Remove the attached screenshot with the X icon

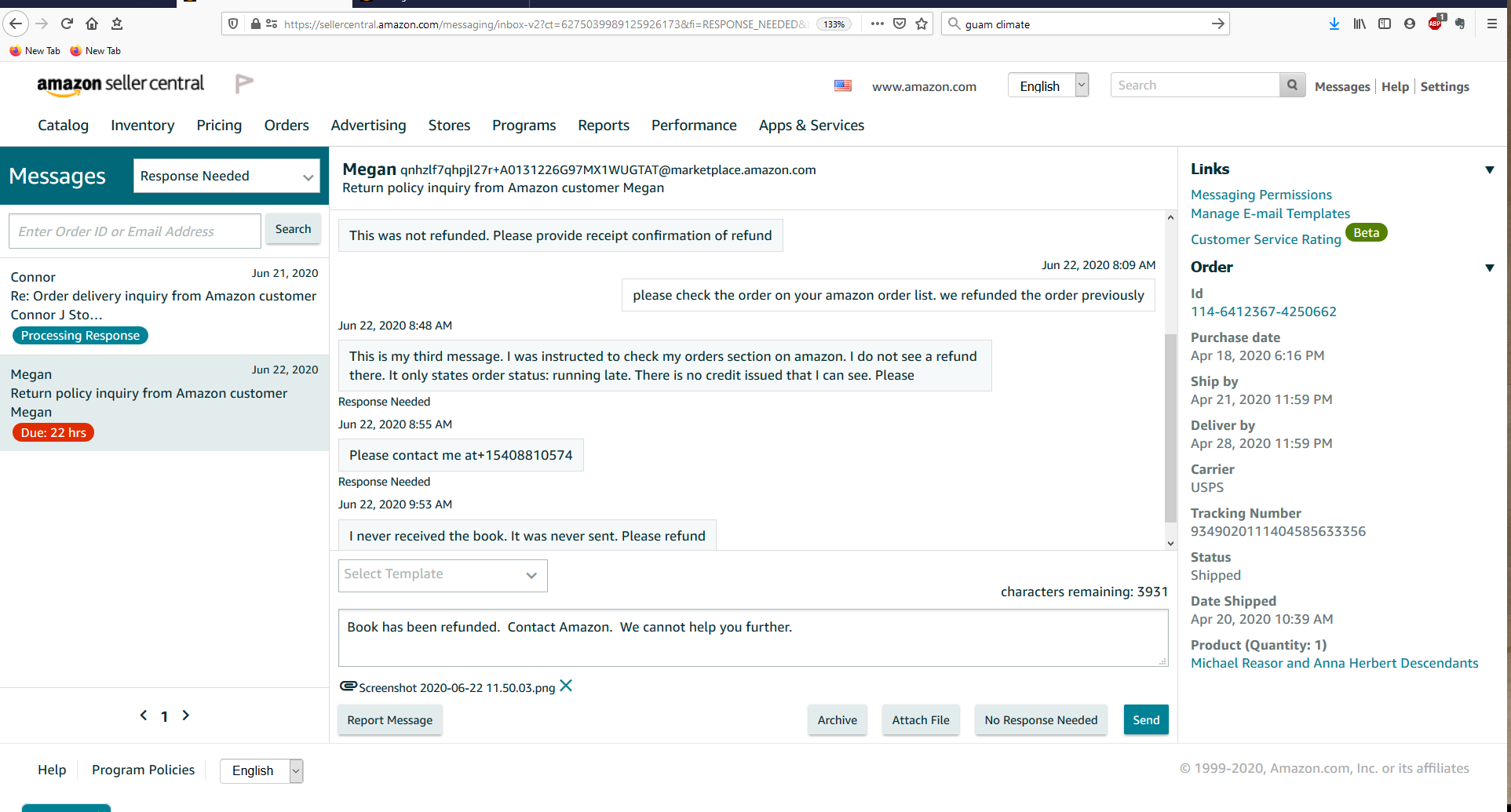click(x=566, y=686)
